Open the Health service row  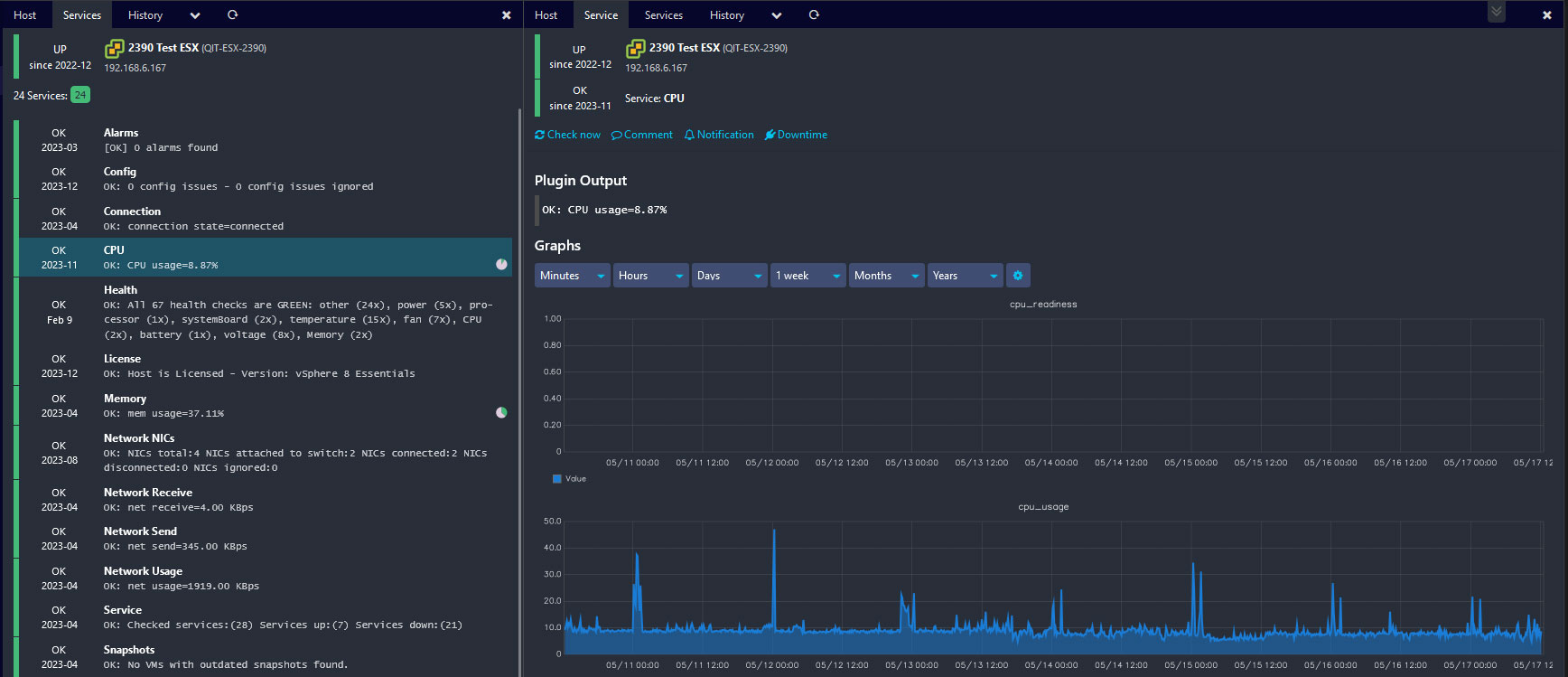(263, 312)
